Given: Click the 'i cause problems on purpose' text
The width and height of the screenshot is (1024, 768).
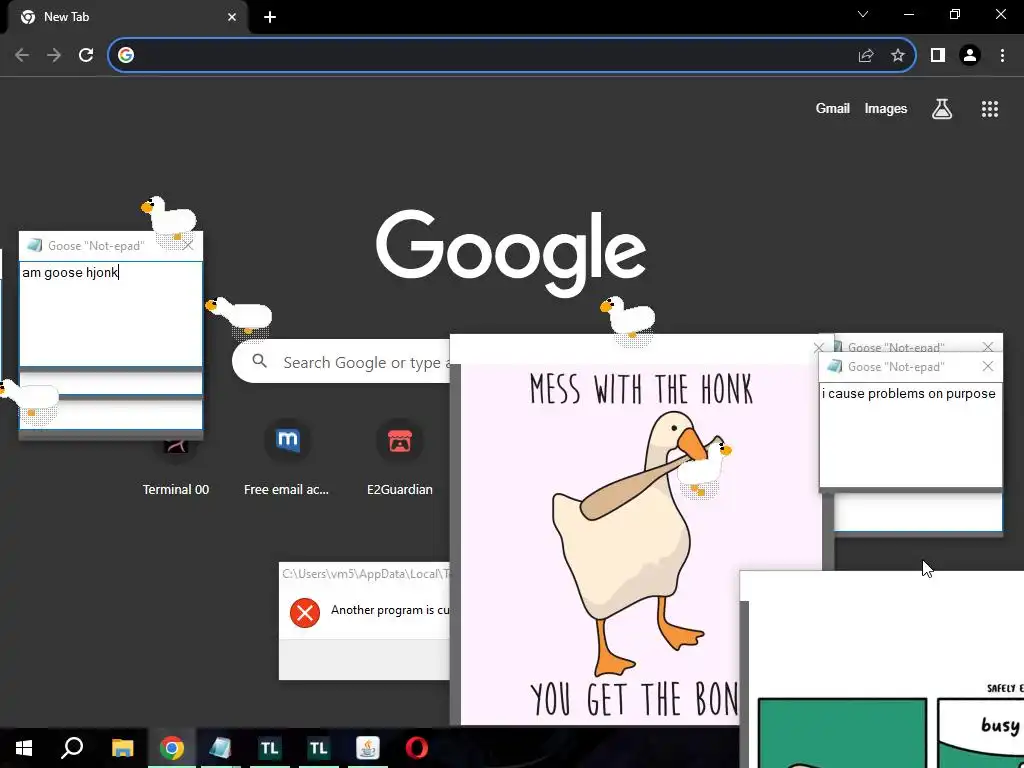Looking at the screenshot, I should [908, 394].
